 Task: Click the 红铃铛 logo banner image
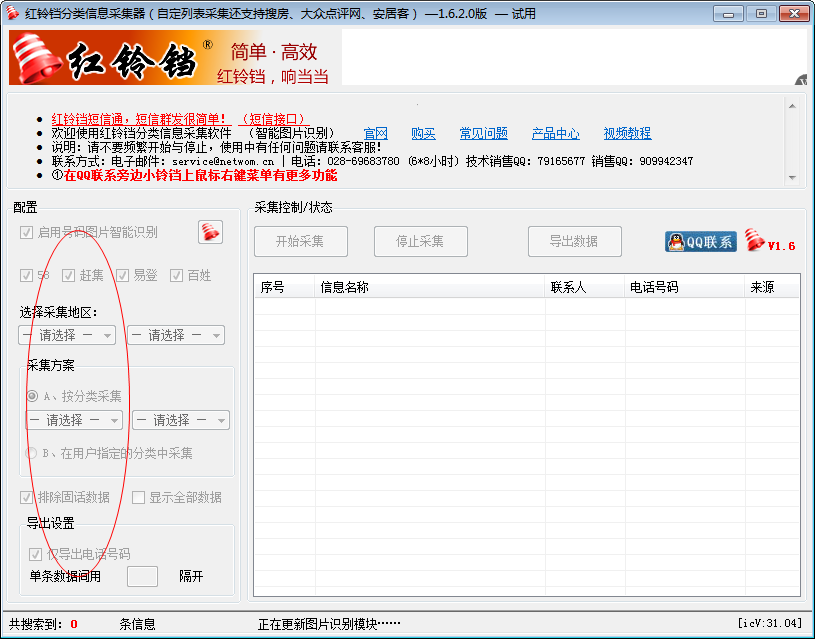175,57
